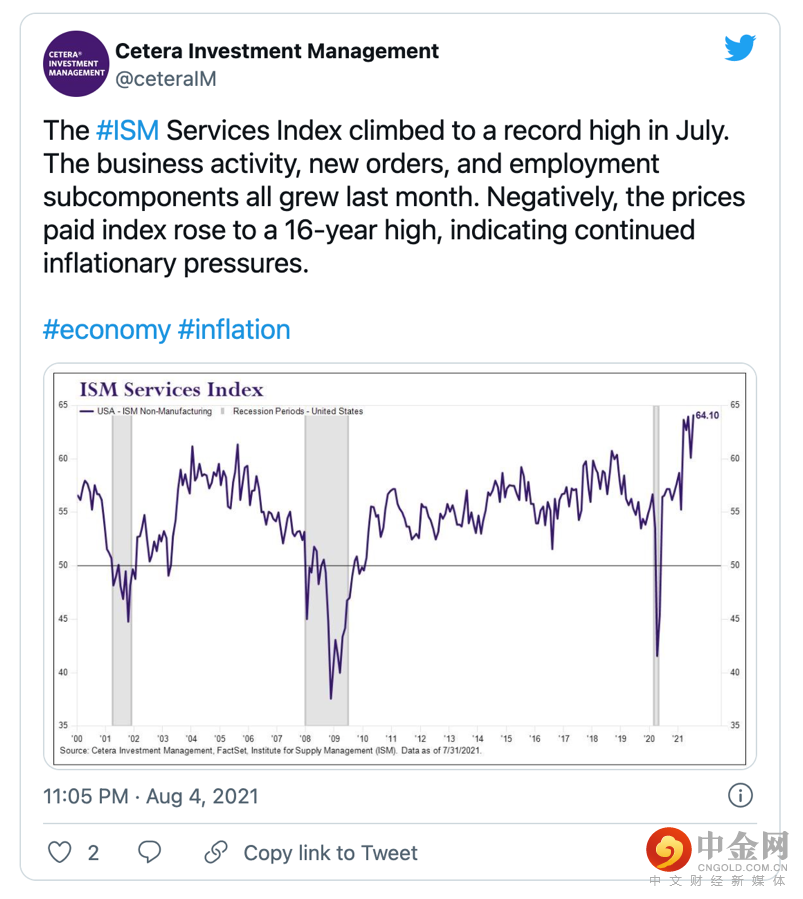The image size is (803, 899).
Task: Click the orange 中金网 logo icon
Action: 668,849
